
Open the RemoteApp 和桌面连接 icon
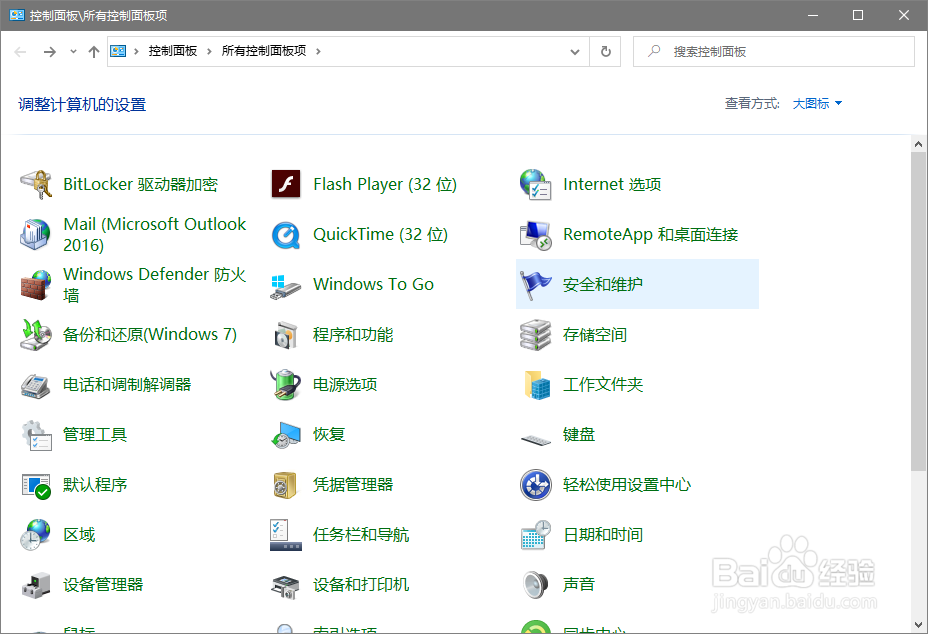pos(536,234)
